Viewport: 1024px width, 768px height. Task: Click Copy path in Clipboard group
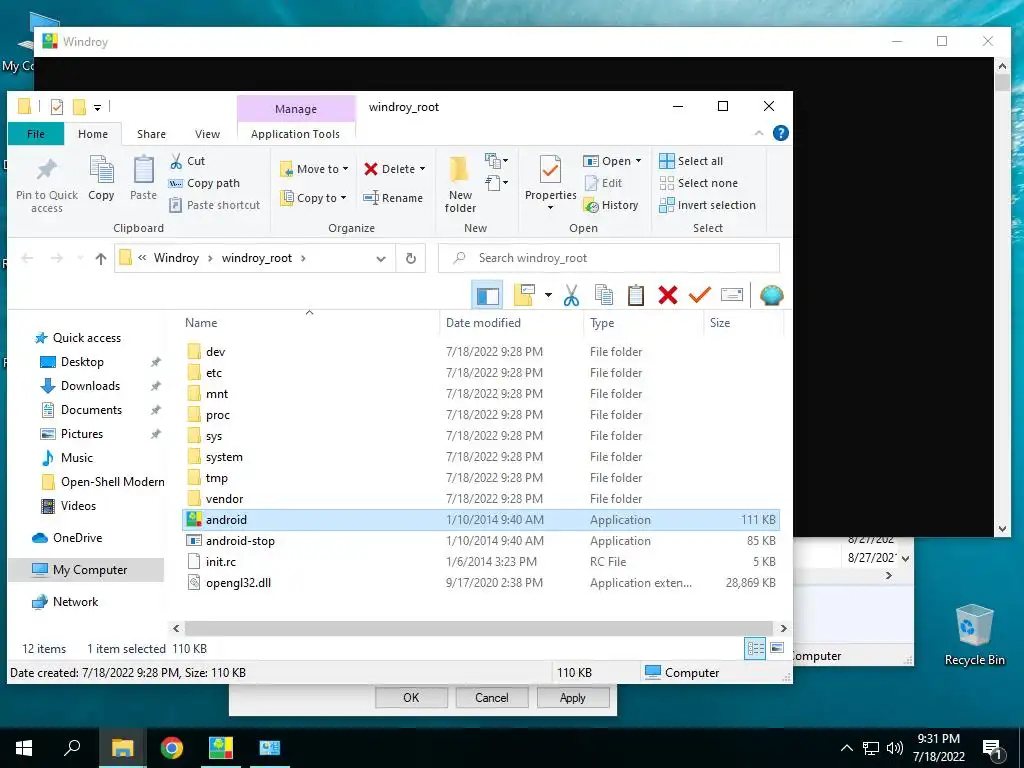click(x=204, y=183)
